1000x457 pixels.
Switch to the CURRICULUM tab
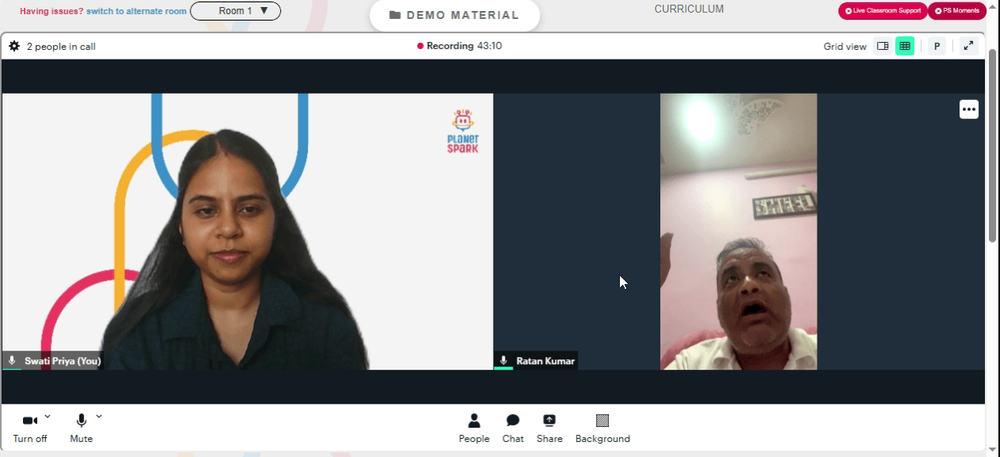[689, 10]
